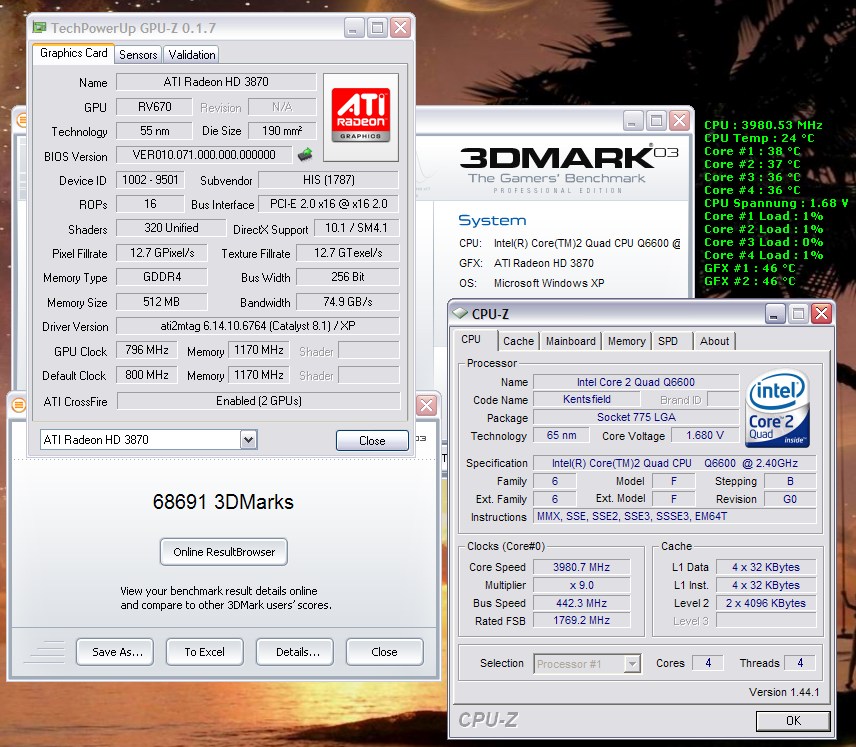
Task: Select the Graphics Card tab
Action: tap(74, 53)
